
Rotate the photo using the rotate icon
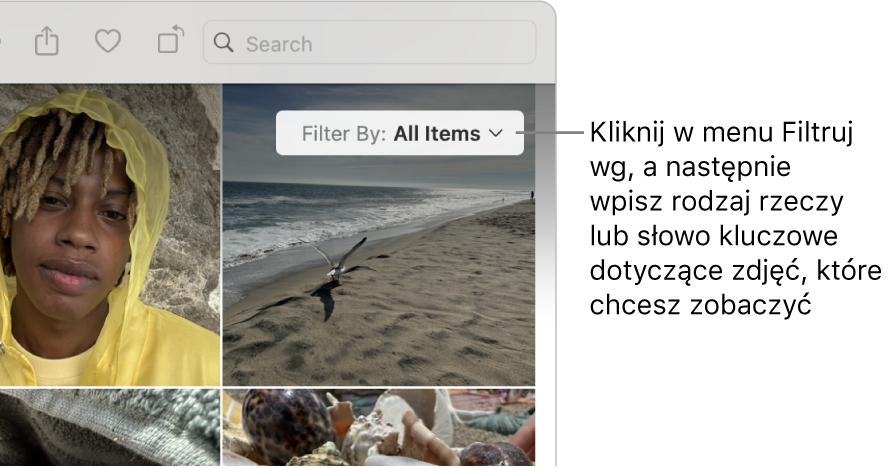click(x=170, y=39)
